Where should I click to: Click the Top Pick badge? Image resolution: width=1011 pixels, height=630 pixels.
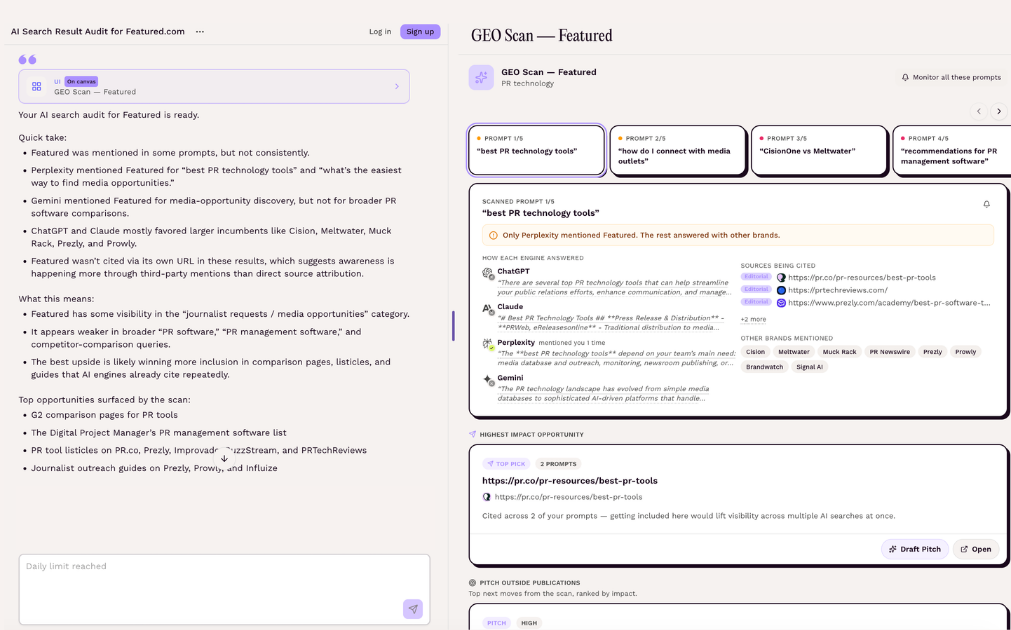[x=506, y=464]
